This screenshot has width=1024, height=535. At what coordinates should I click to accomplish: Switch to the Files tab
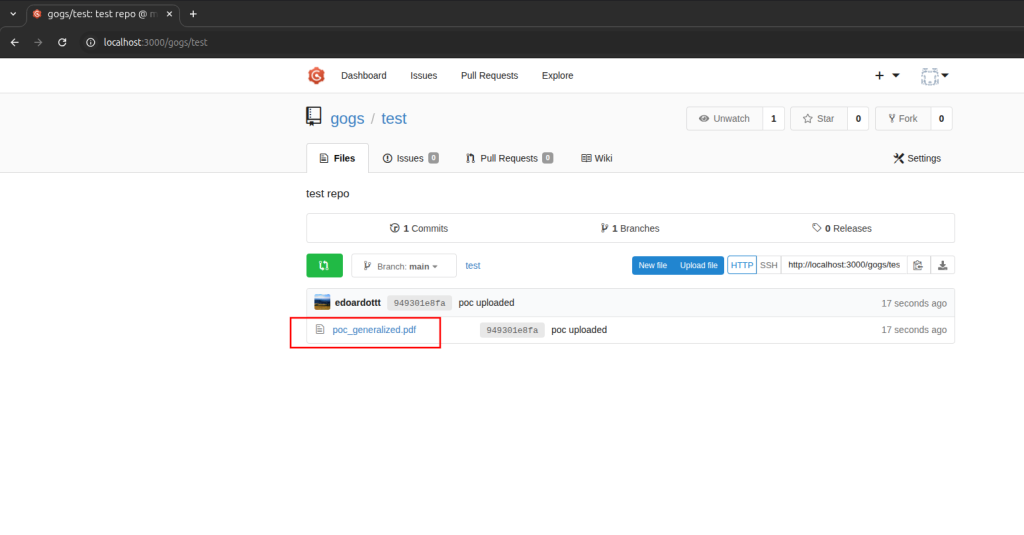[x=337, y=158]
